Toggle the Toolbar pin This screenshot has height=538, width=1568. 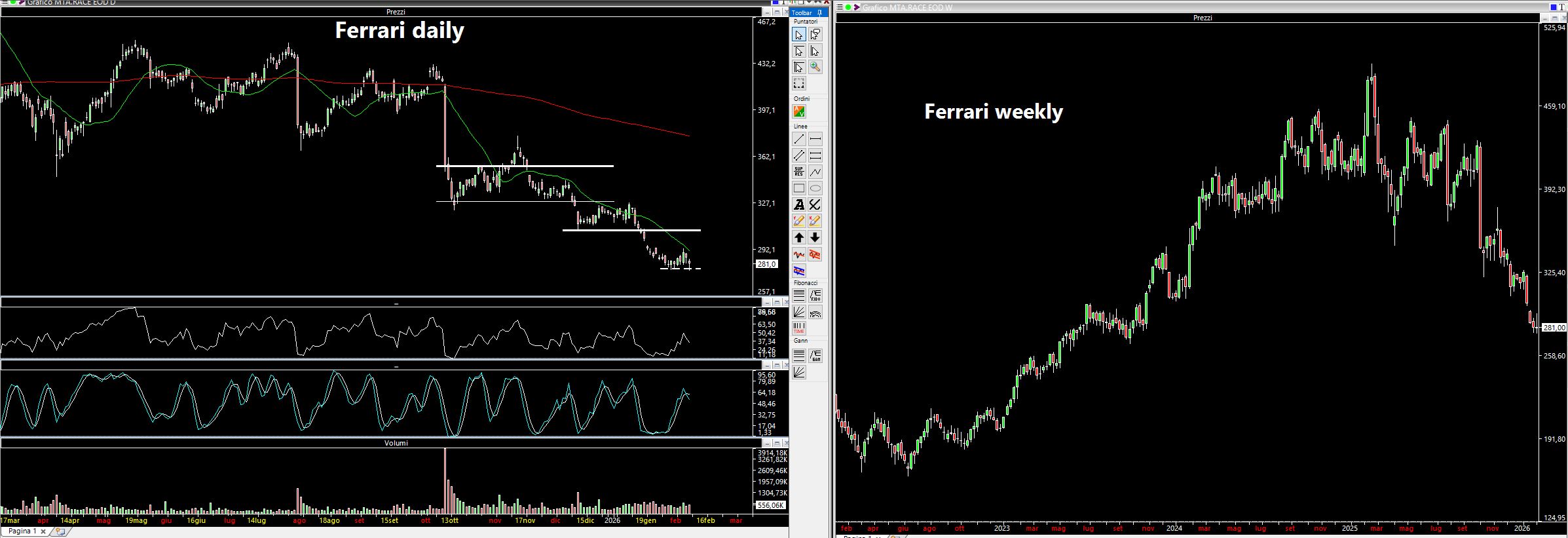pyautogui.click(x=819, y=12)
